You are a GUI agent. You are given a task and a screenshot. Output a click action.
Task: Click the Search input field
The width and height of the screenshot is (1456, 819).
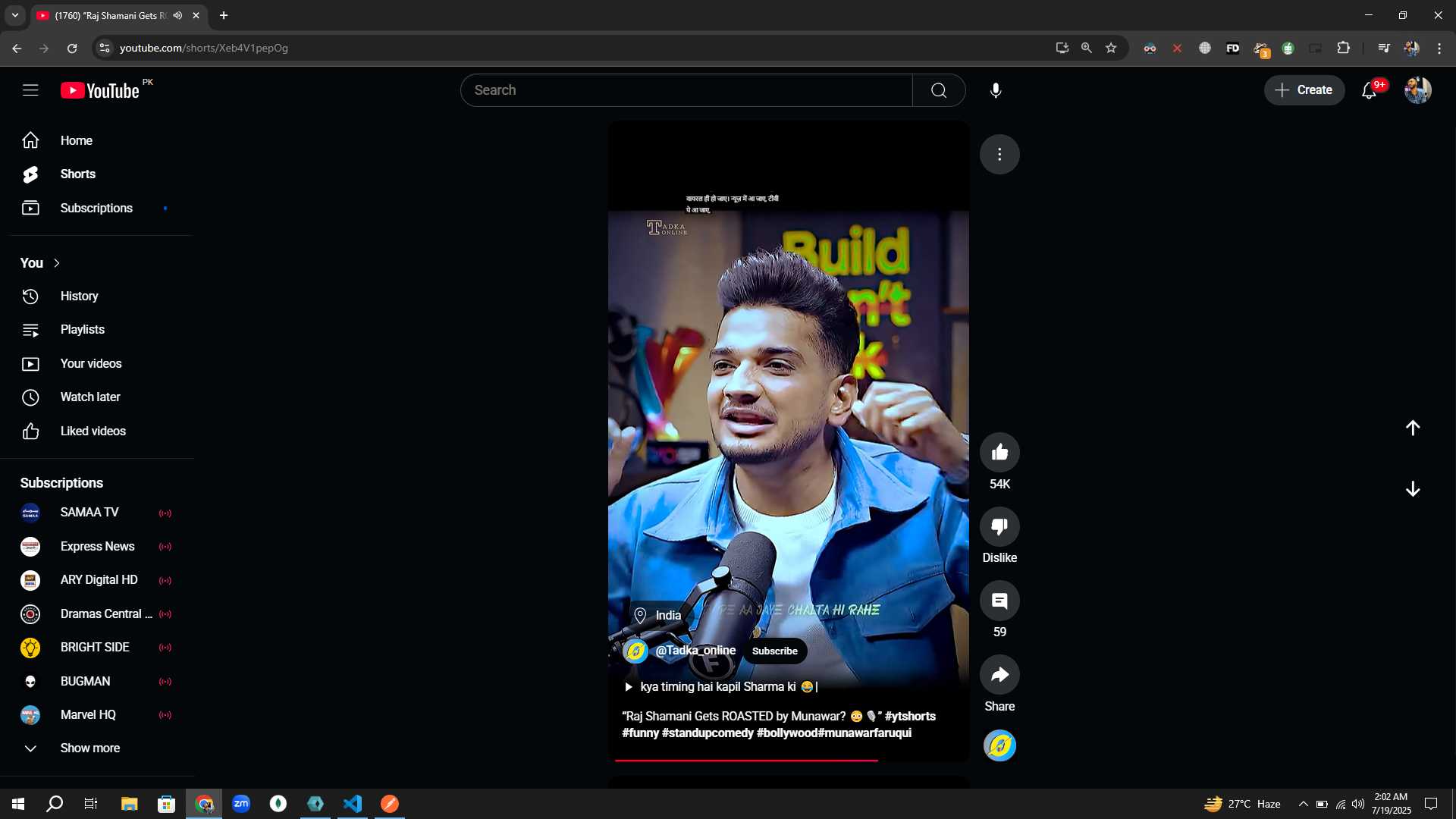pyautogui.click(x=686, y=90)
